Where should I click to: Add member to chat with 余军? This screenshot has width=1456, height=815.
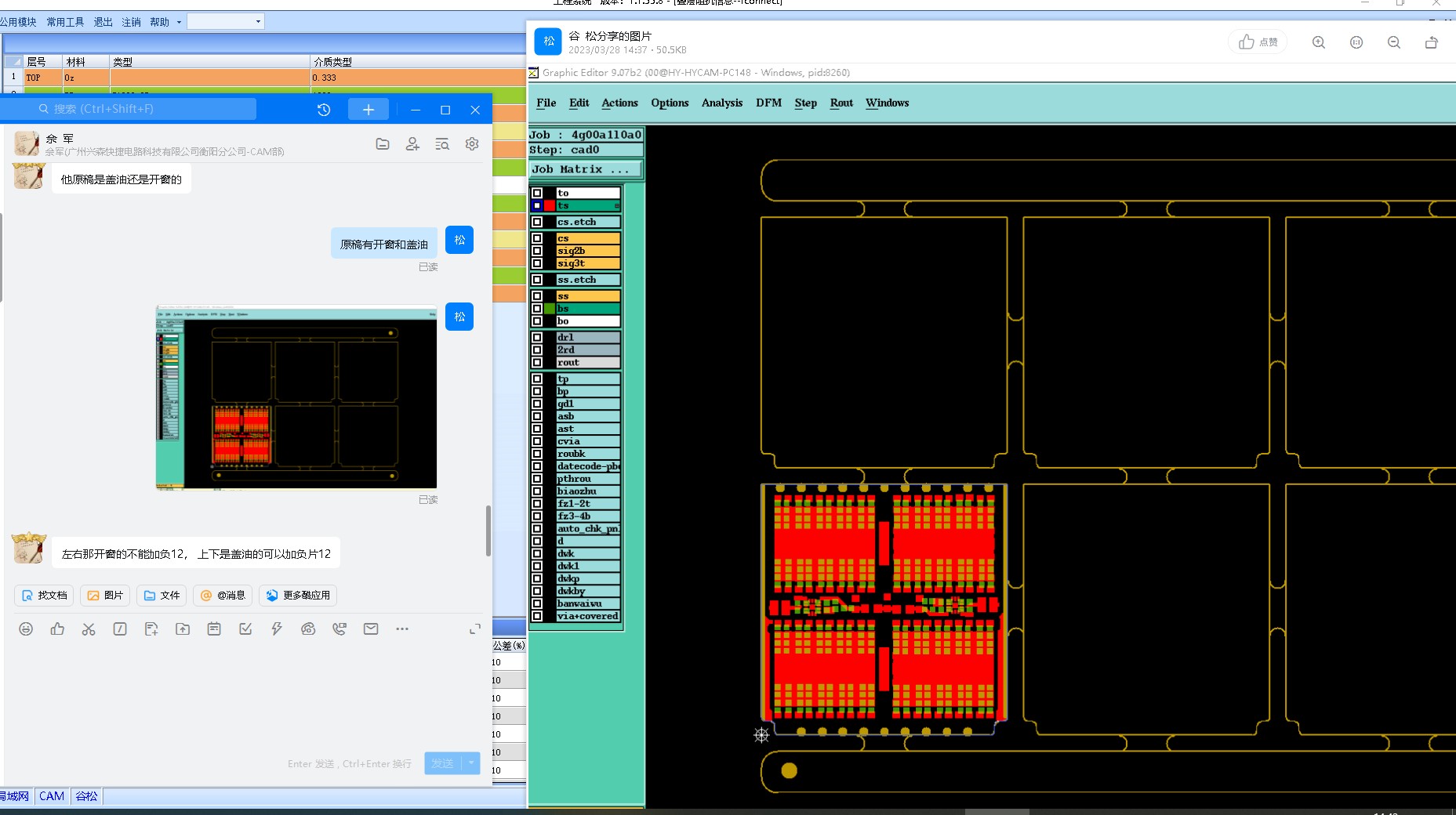click(x=412, y=144)
